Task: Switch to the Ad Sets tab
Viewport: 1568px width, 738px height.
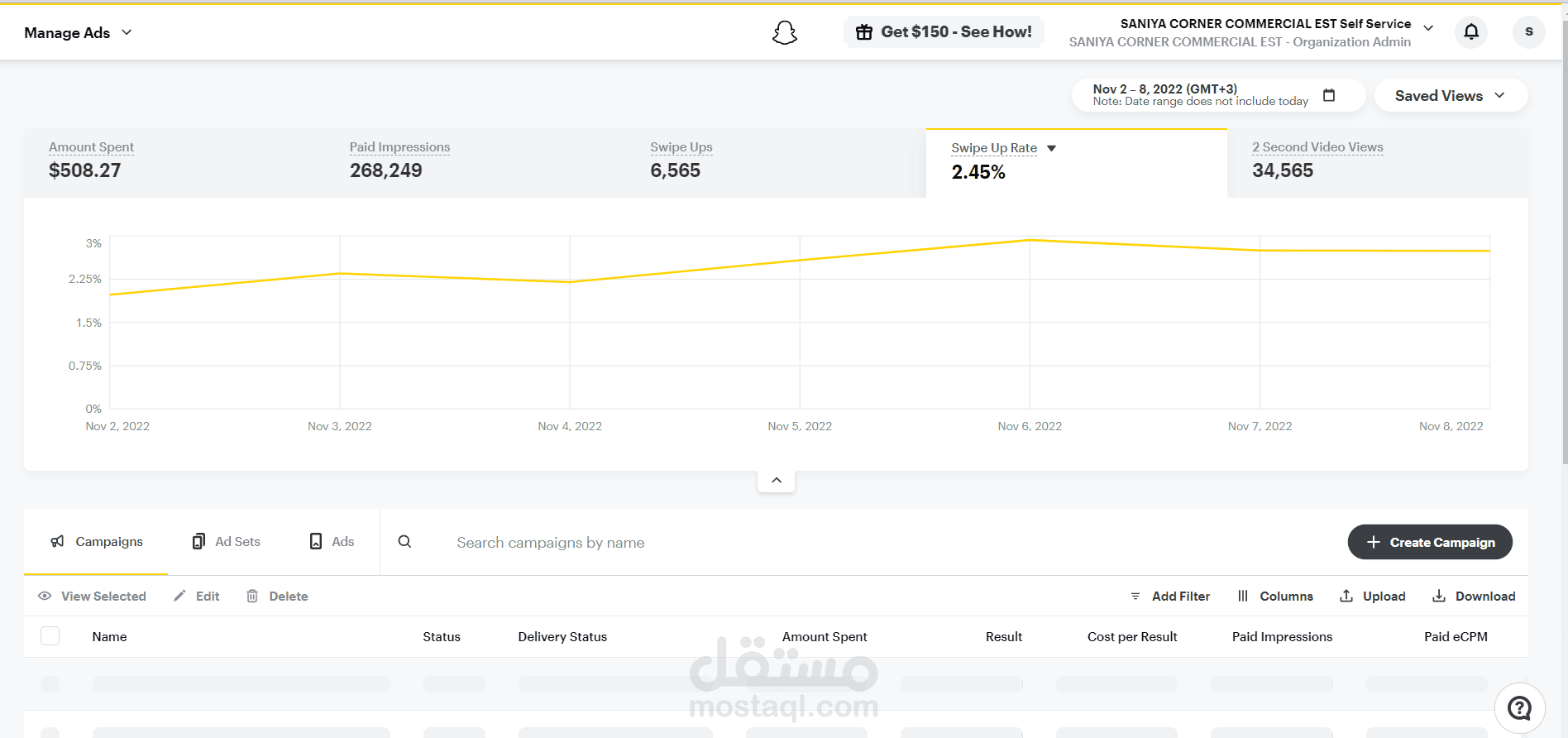Action: [226, 542]
